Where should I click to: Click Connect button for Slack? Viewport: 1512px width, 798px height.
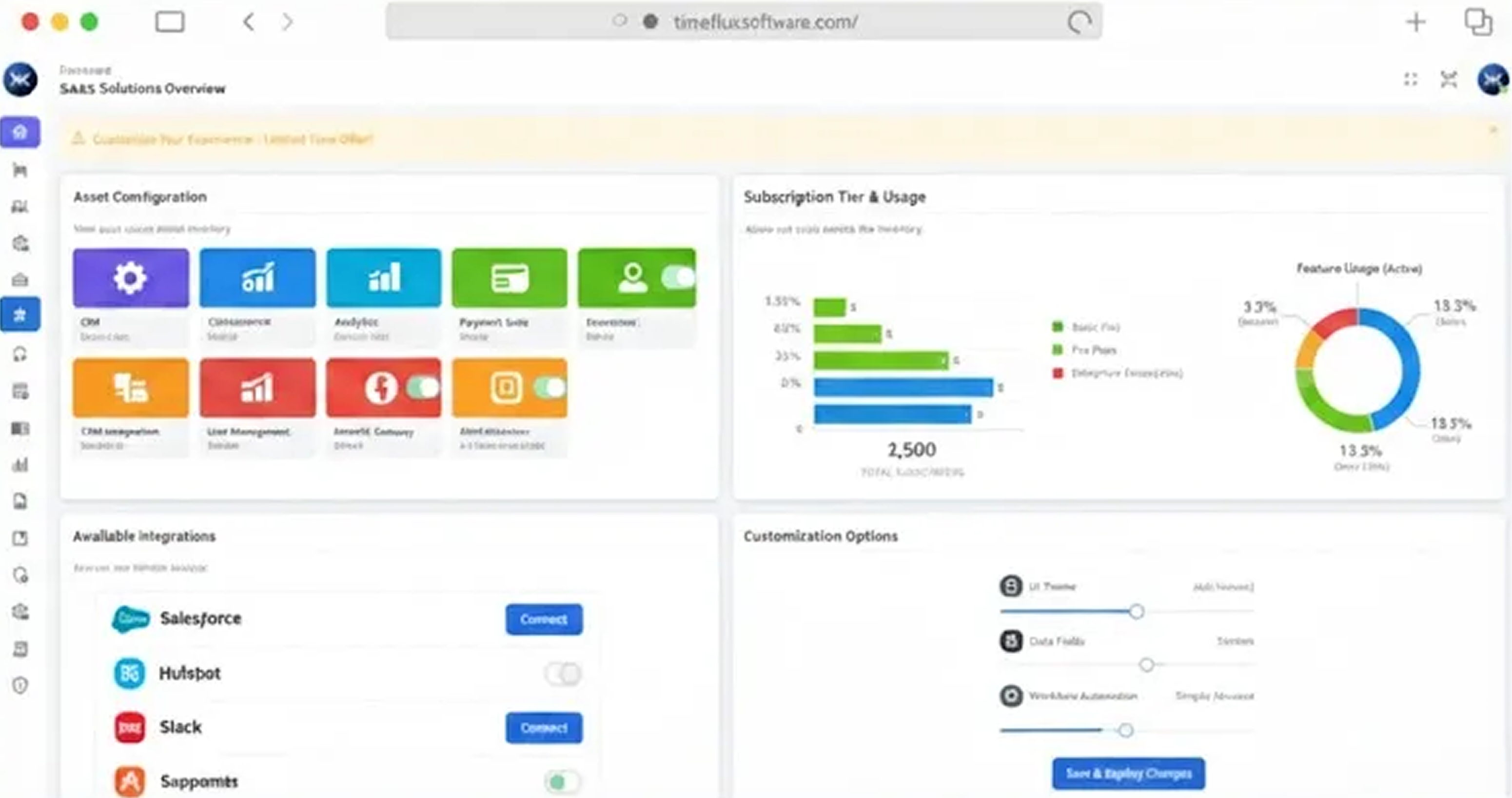pos(544,728)
